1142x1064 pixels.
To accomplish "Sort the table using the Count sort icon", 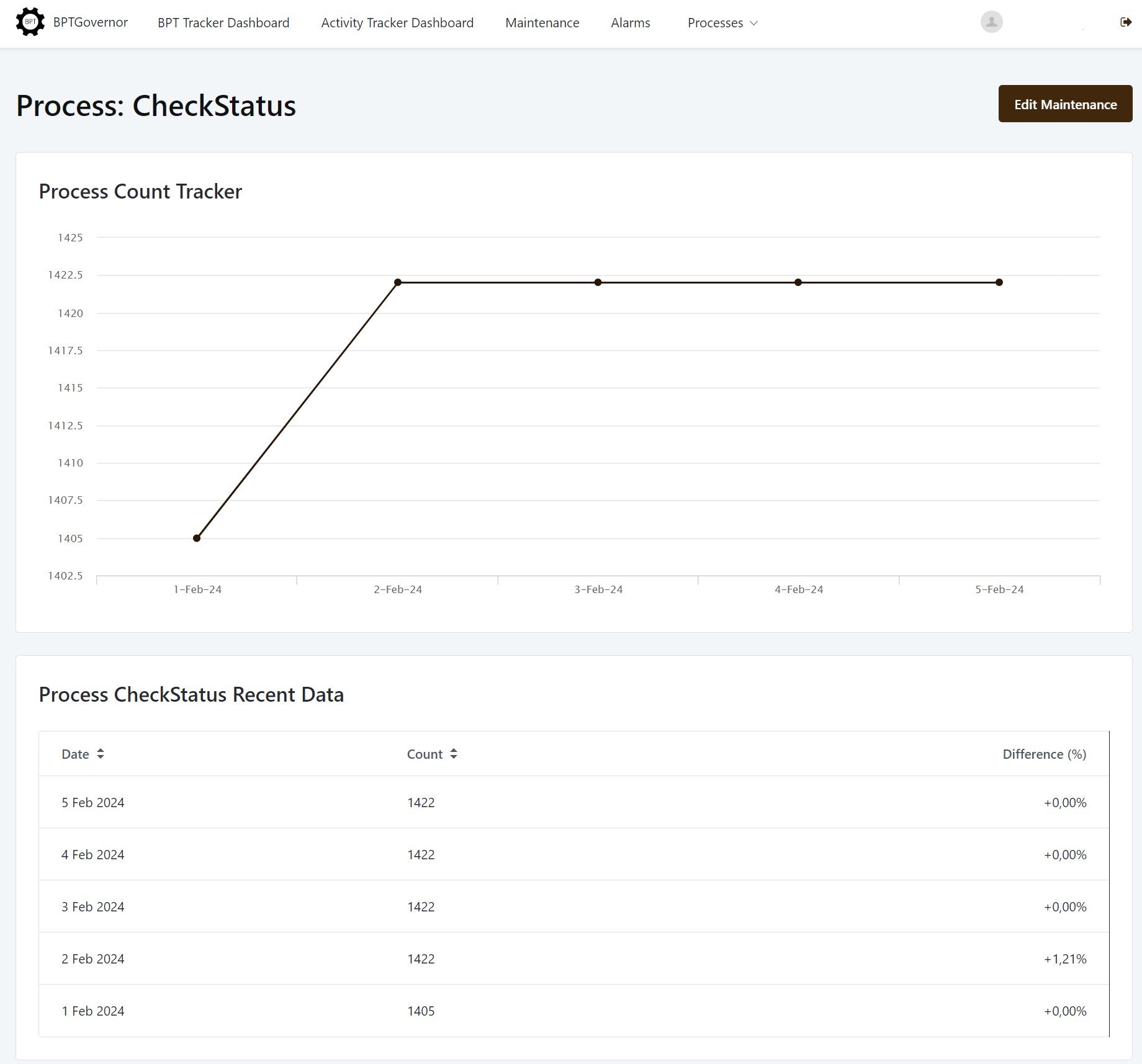I will click(x=453, y=754).
